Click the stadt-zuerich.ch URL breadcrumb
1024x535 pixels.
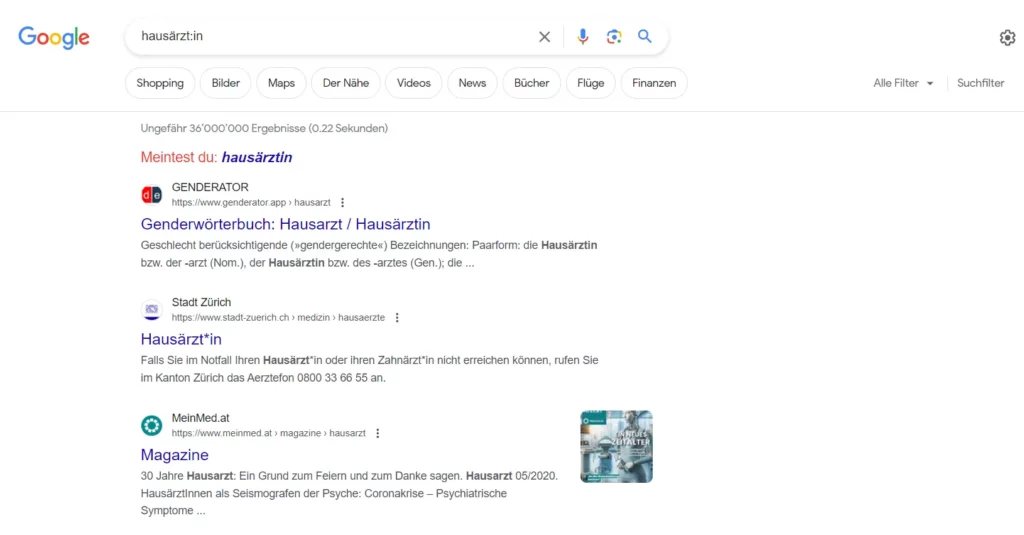tap(278, 317)
